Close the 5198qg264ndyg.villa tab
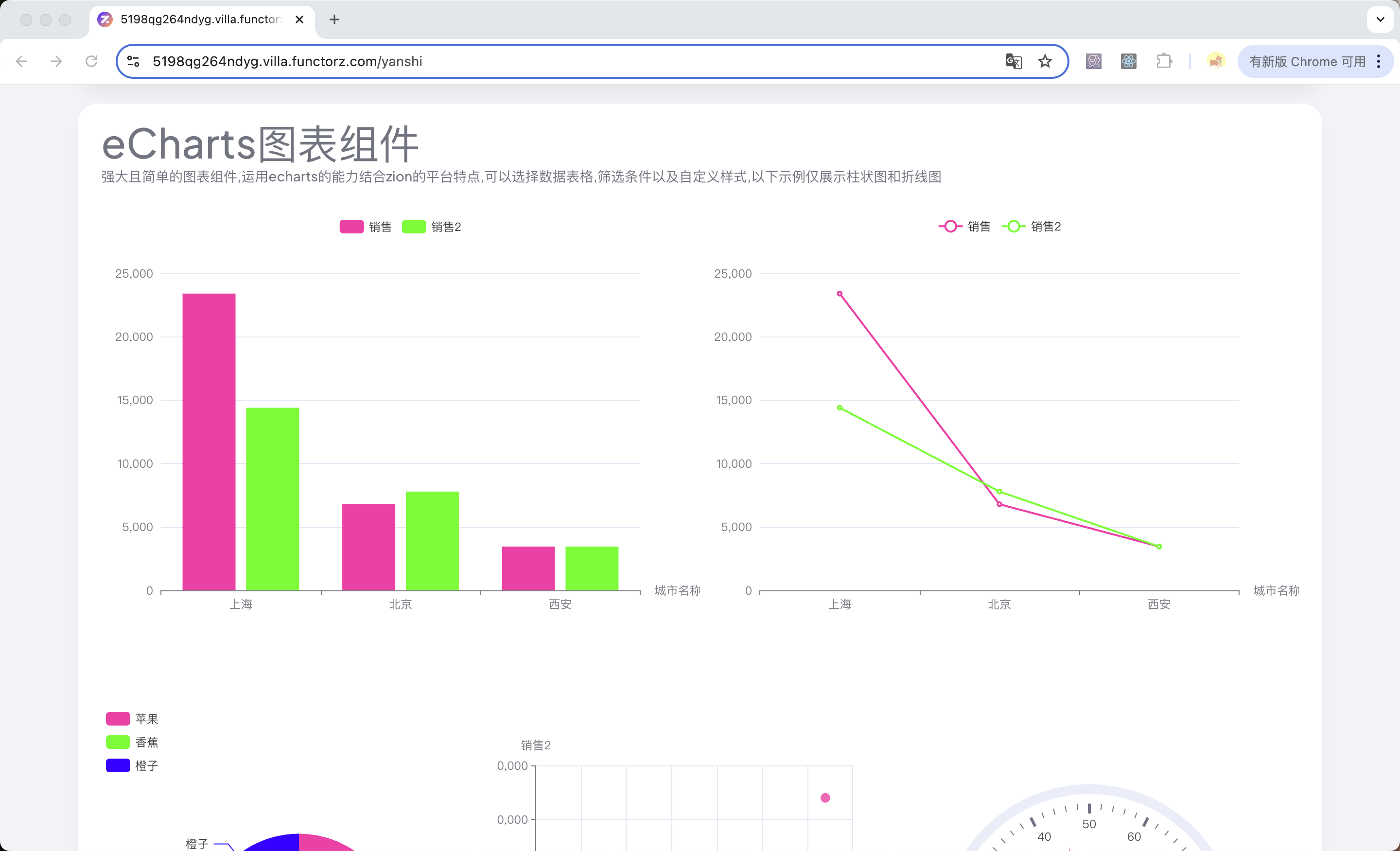 (299, 20)
